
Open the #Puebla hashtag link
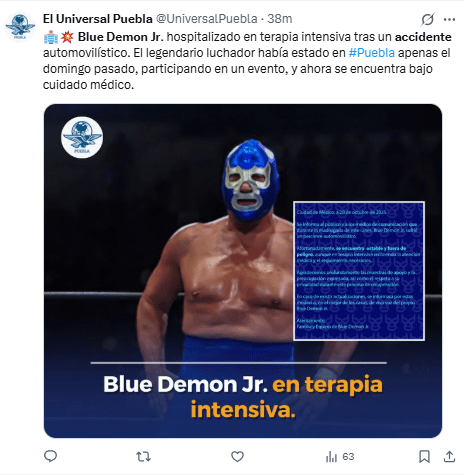[372, 53]
